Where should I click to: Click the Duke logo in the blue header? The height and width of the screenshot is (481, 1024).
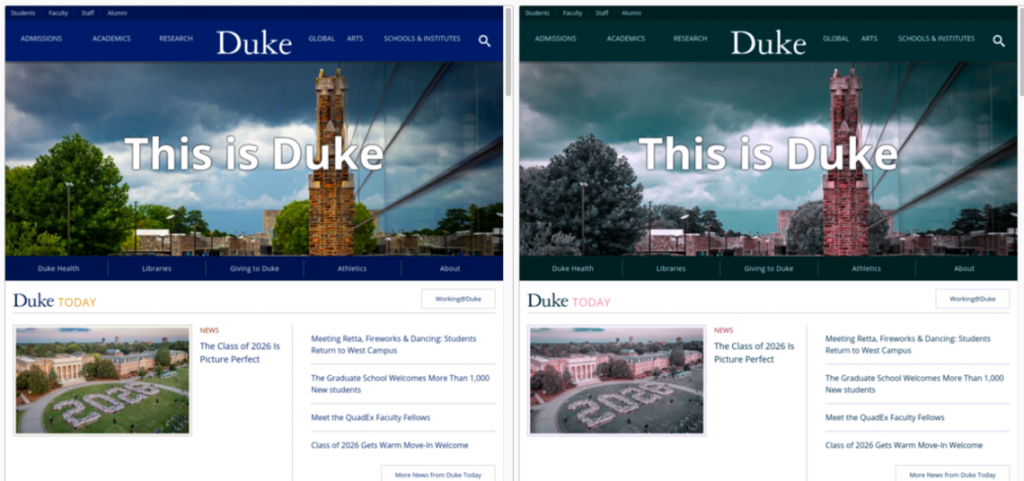point(254,42)
